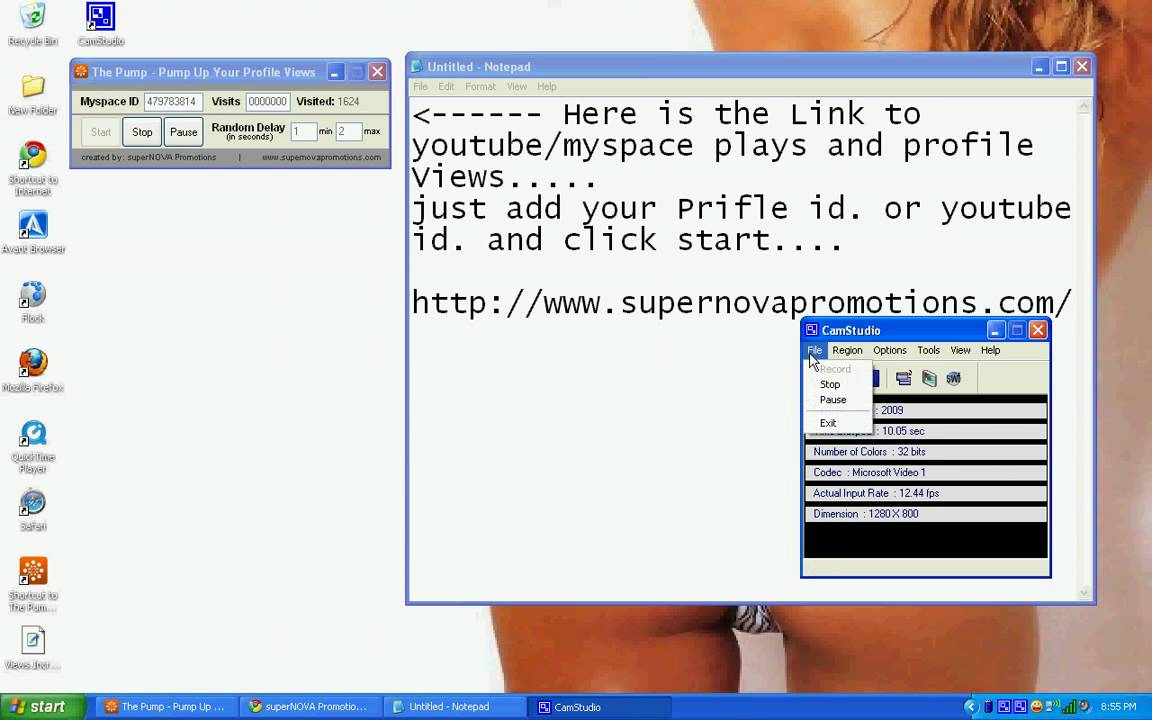The image size is (1152, 720).
Task: Click the Random Delay max field
Action: 349,132
